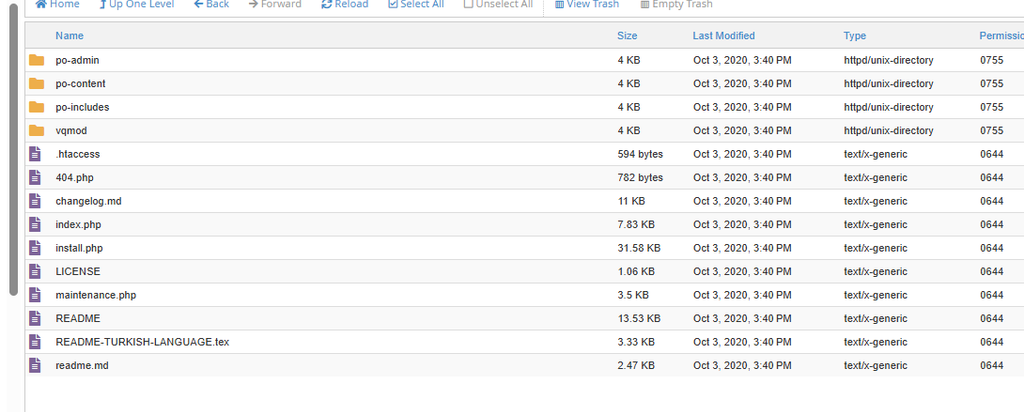Click the Home toolbar icon
Screen dimensions: 1024x412
coord(41,4)
